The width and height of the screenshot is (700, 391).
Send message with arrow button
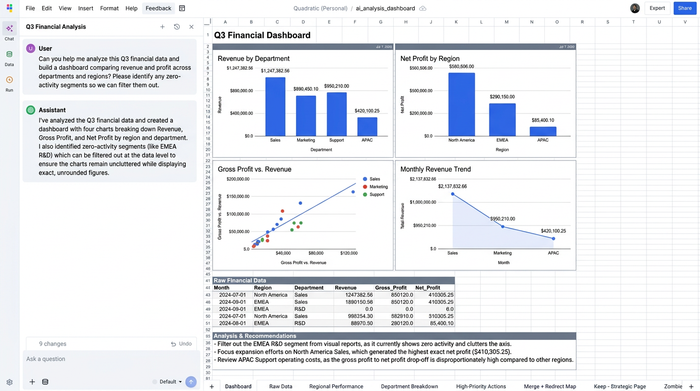point(191,382)
